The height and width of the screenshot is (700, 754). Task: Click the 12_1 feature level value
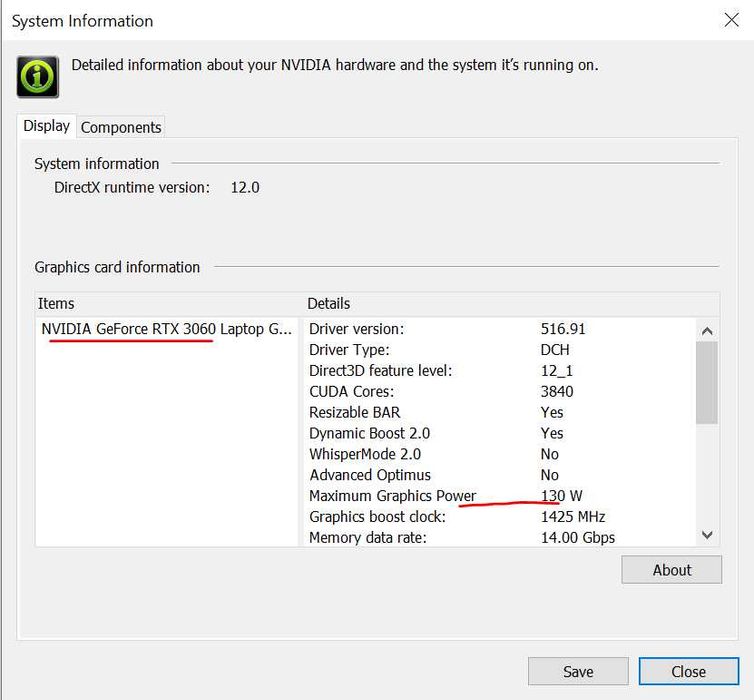click(556, 371)
